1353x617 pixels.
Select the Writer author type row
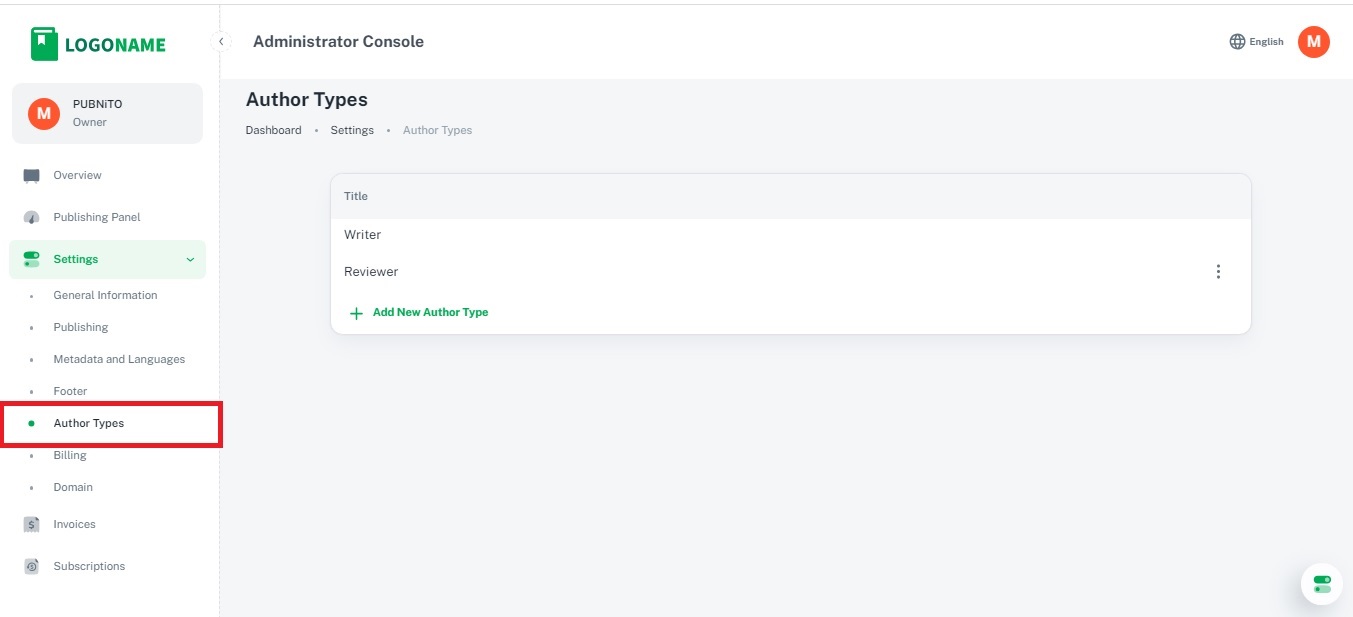363,235
